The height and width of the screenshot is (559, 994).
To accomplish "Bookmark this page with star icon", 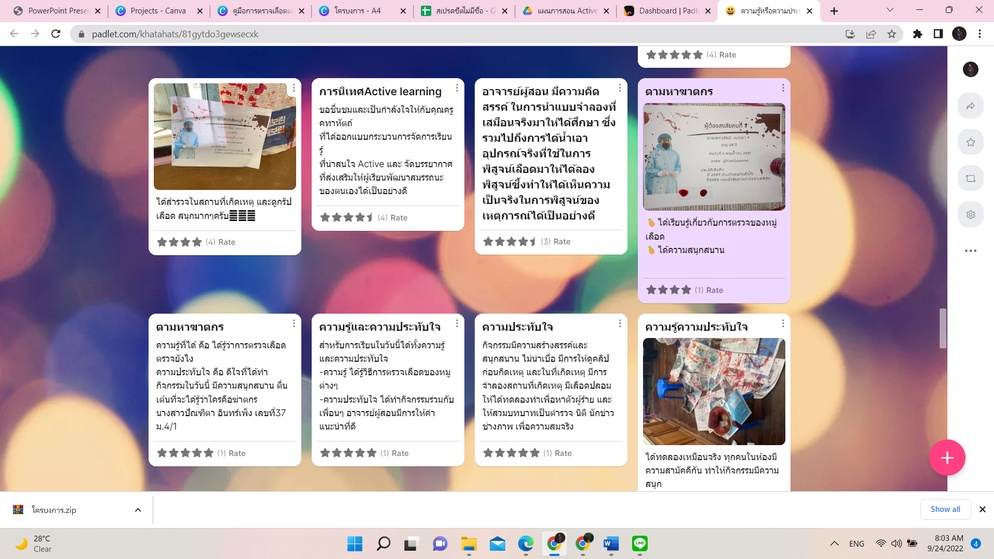I will click(x=892, y=34).
